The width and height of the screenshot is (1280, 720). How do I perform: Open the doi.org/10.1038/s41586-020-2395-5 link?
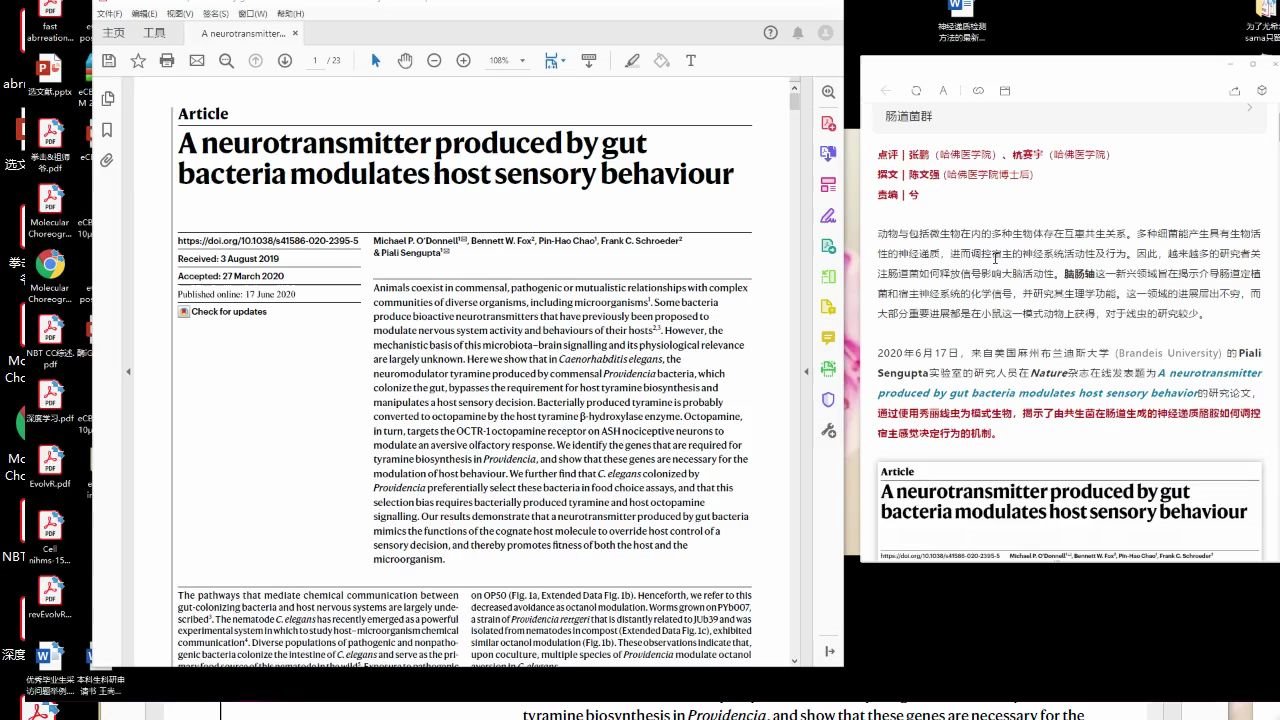point(268,241)
